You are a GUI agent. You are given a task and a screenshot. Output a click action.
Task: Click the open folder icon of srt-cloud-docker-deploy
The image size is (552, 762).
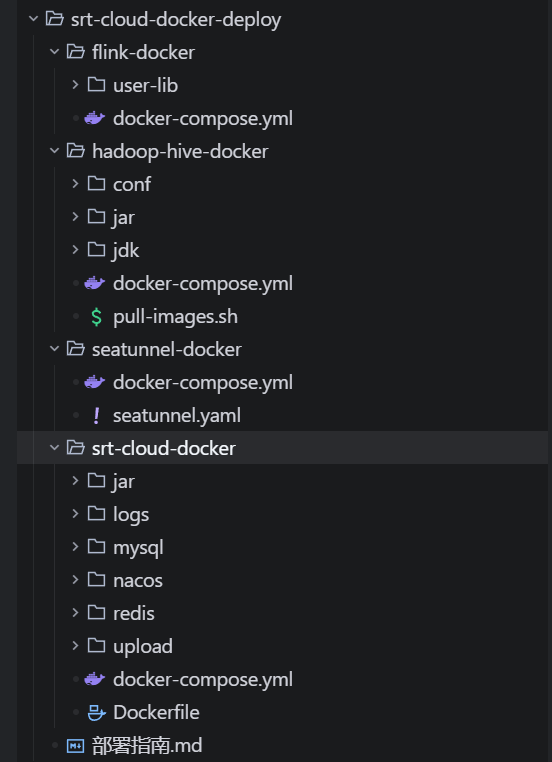click(x=54, y=19)
